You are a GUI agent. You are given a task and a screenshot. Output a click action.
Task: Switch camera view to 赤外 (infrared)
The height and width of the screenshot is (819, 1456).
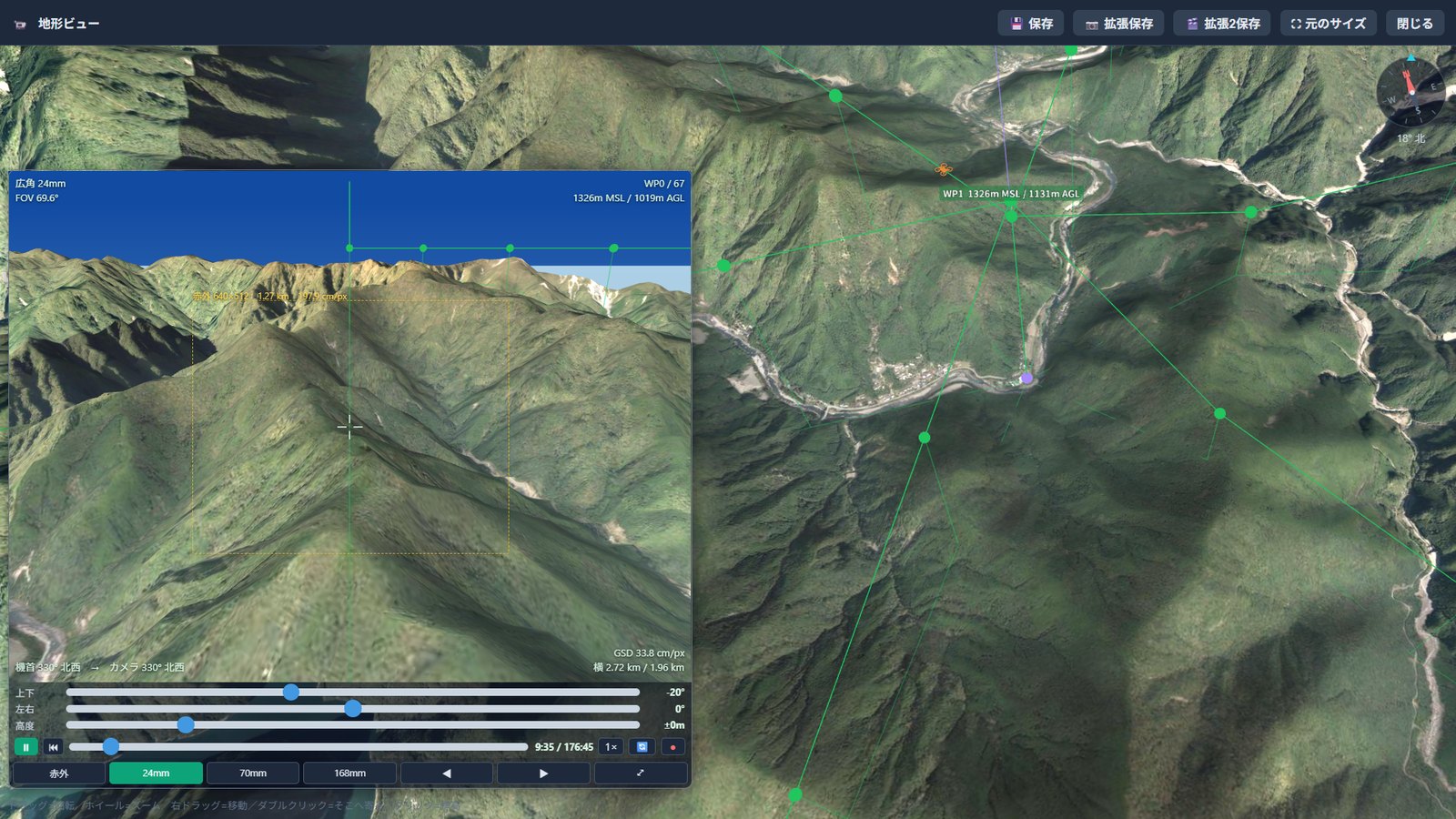(59, 773)
